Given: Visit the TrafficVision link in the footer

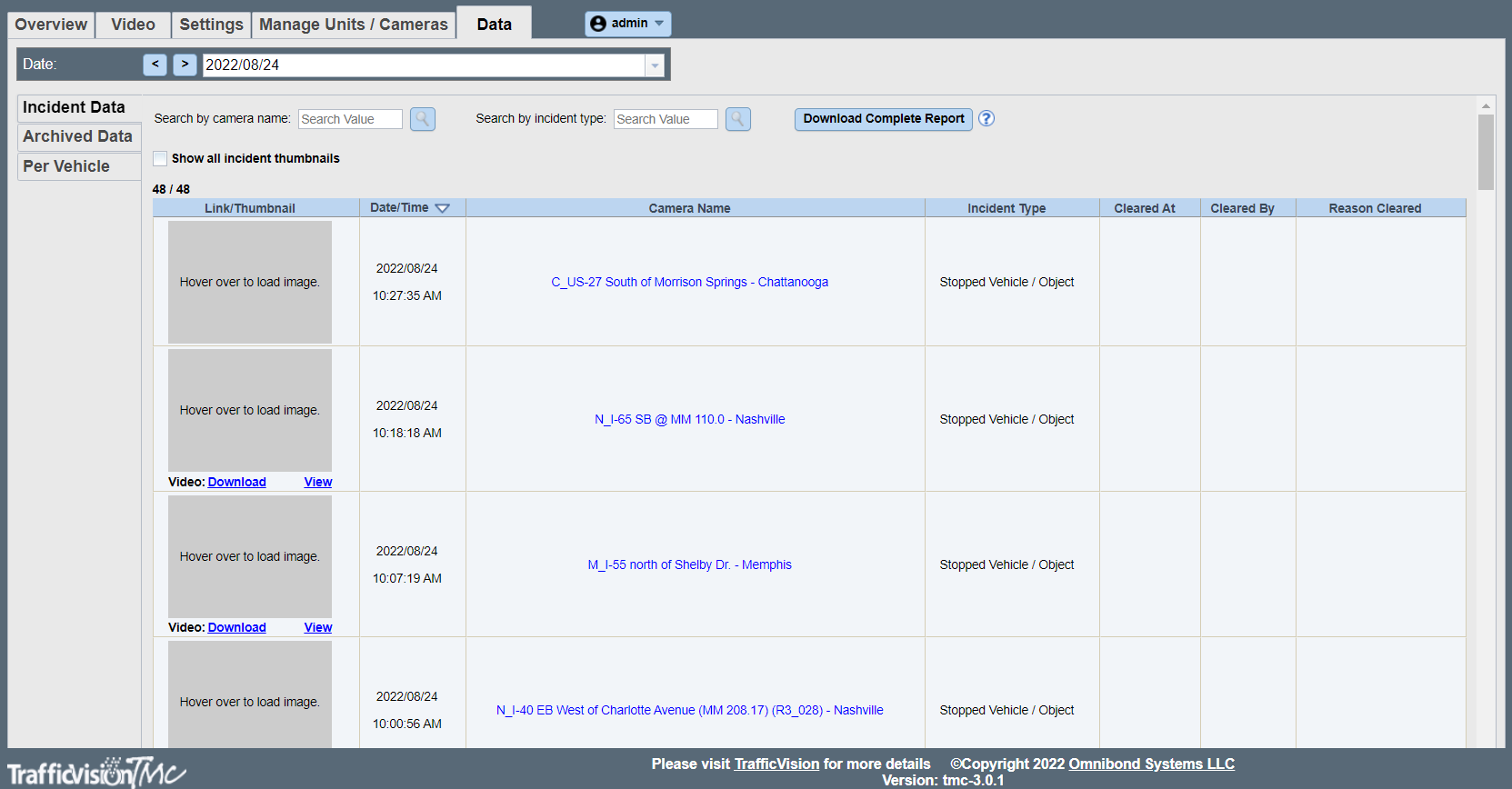Looking at the screenshot, I should pos(776,764).
